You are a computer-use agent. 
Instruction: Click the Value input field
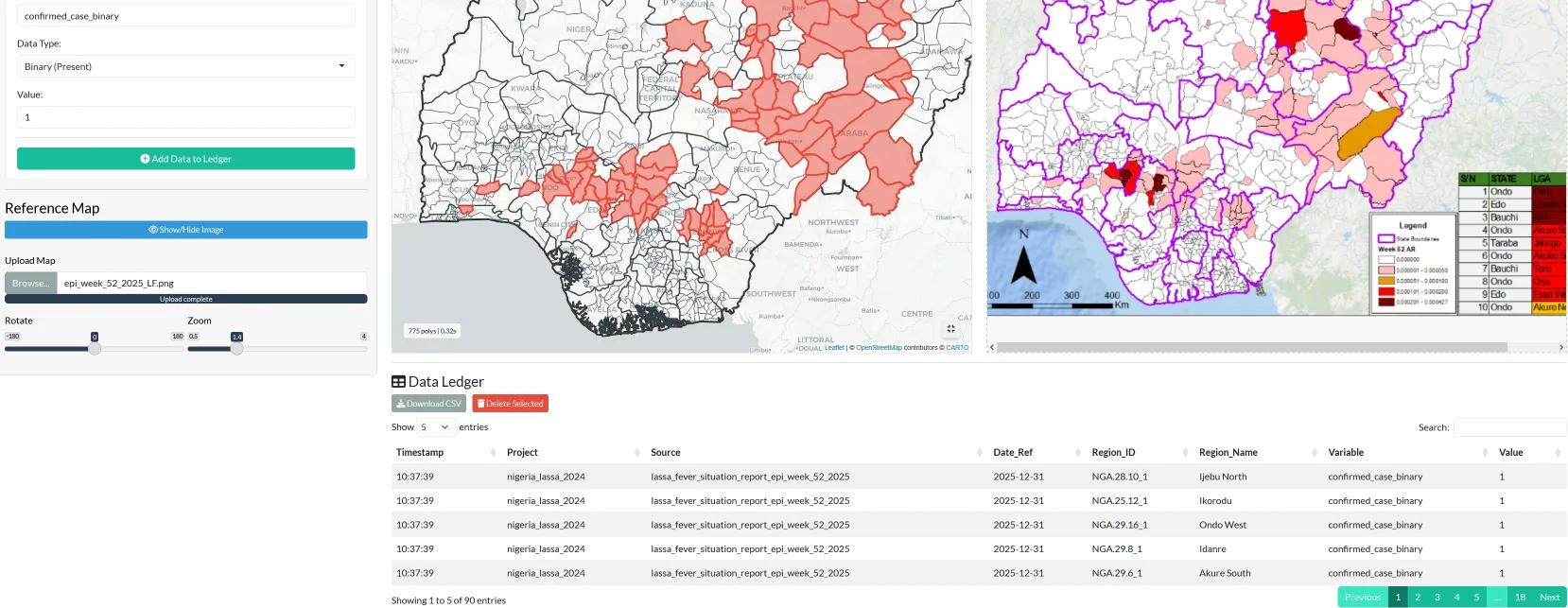point(186,117)
